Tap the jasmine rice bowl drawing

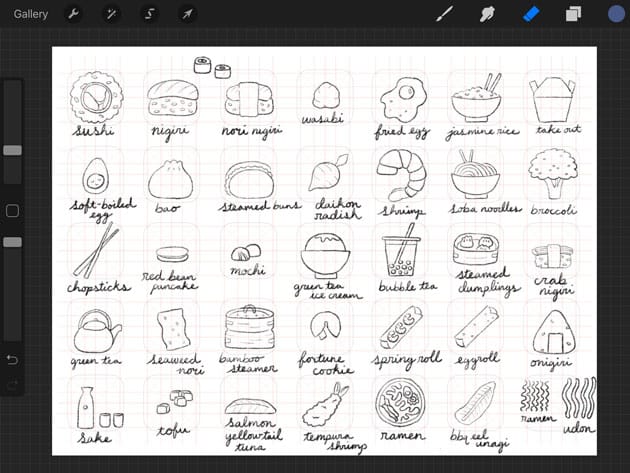pyautogui.click(x=477, y=98)
